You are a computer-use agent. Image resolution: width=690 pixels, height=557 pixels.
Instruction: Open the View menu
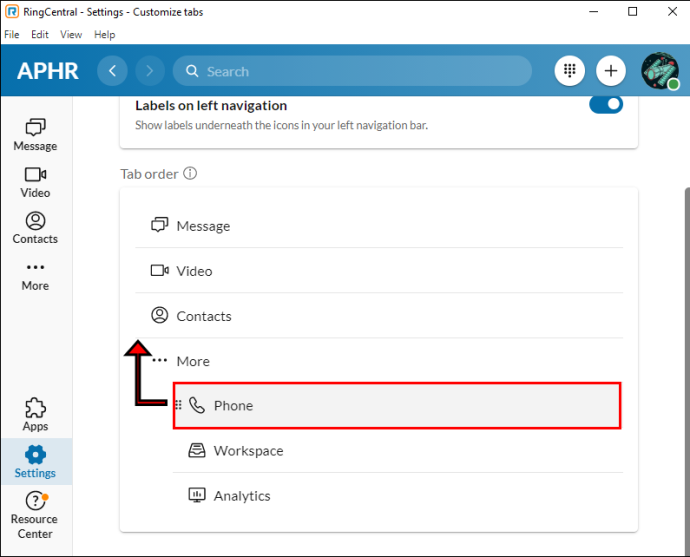click(x=71, y=34)
